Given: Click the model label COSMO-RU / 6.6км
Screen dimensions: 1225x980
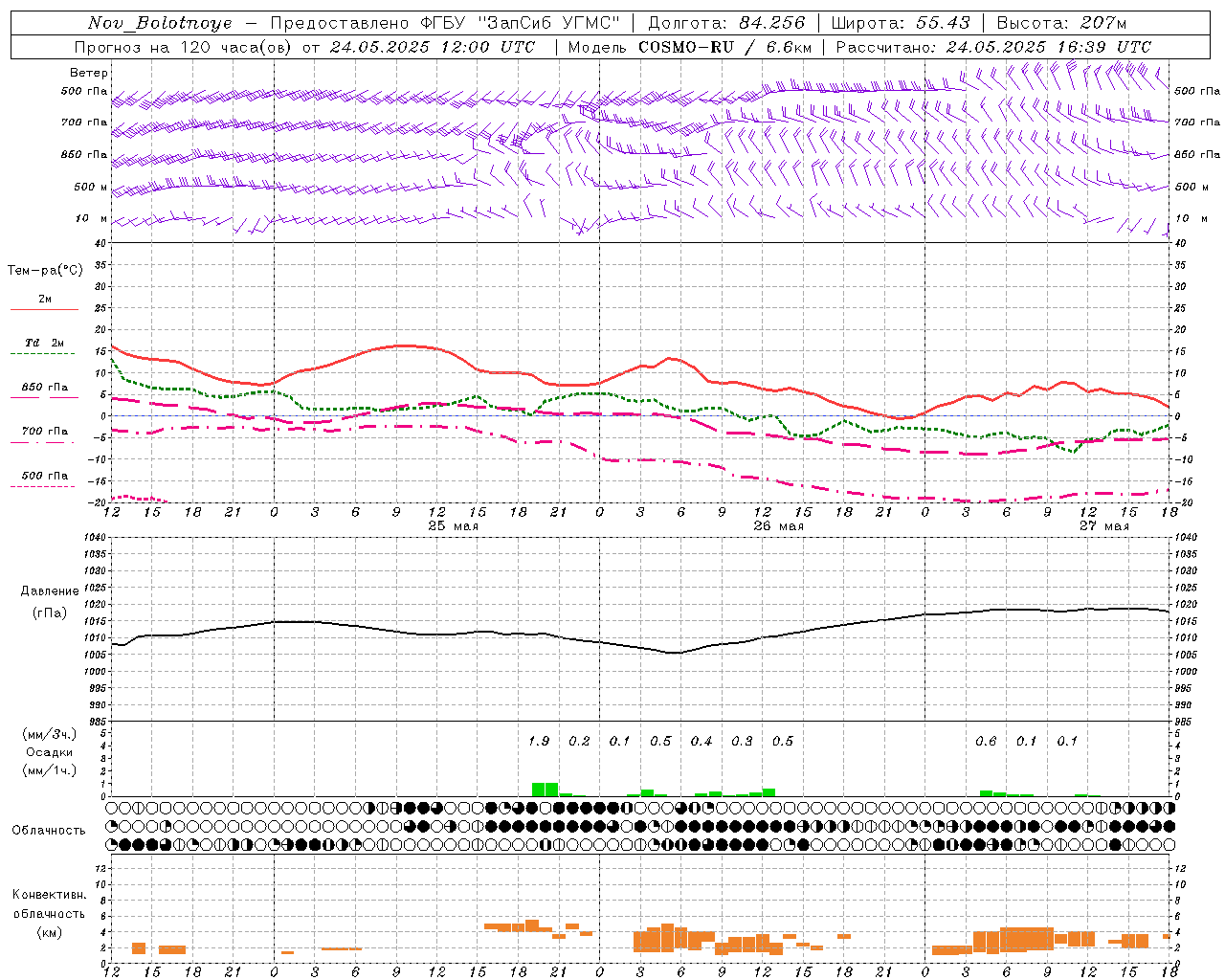Looking at the screenshot, I should tap(724, 47).
